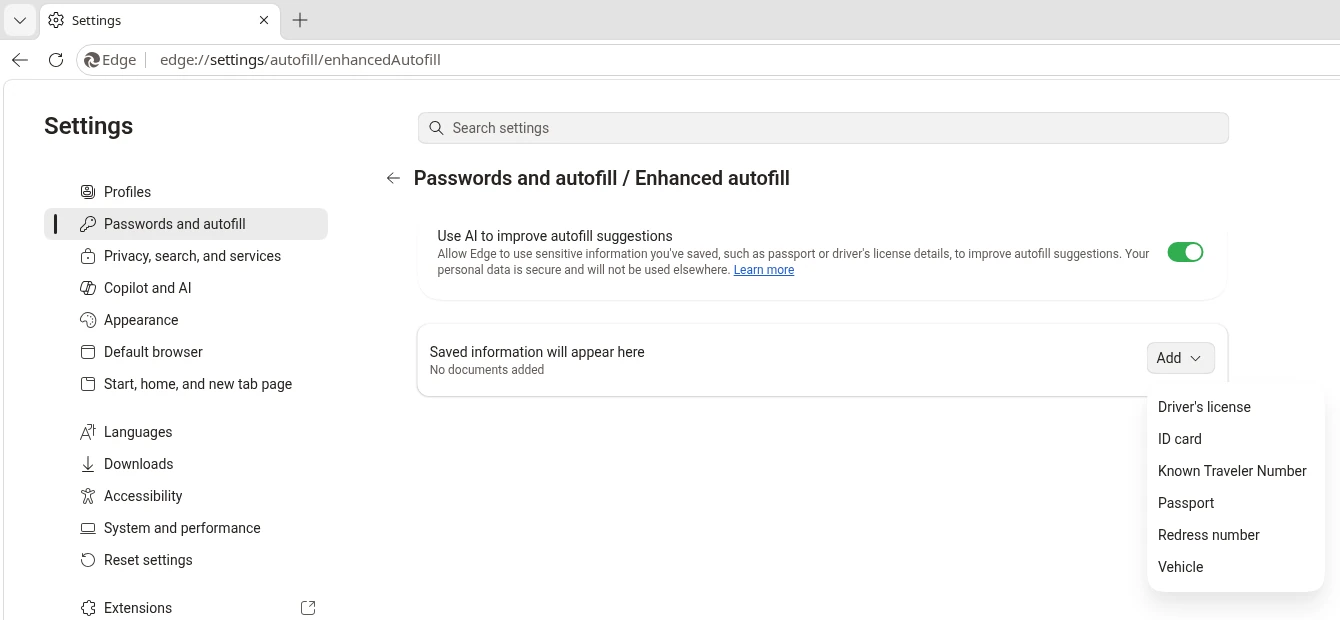Turn off Use AI to improve autofill suggestions
This screenshot has width=1340, height=620.
point(1185,253)
